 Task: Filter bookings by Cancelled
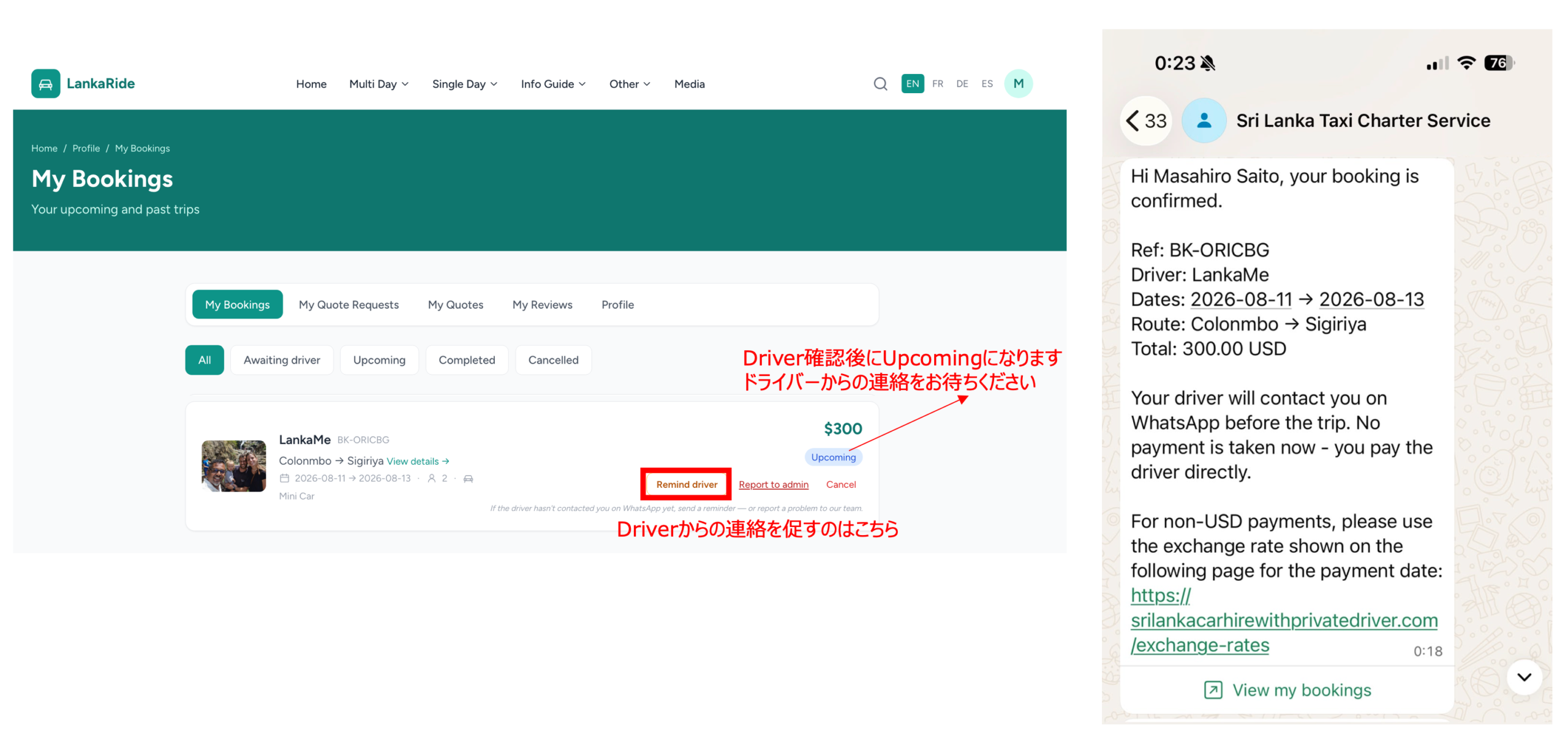[553, 360]
